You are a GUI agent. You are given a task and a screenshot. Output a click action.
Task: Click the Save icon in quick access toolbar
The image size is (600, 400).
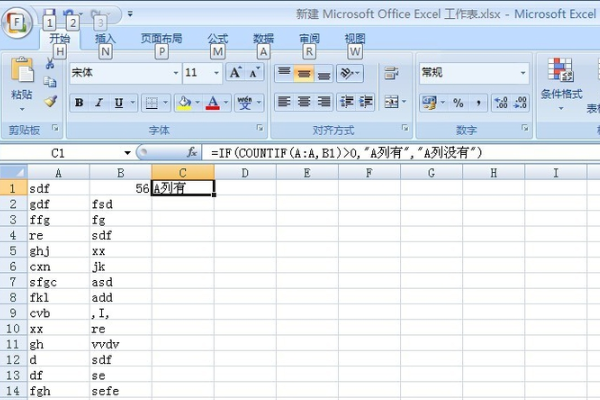coord(49,15)
